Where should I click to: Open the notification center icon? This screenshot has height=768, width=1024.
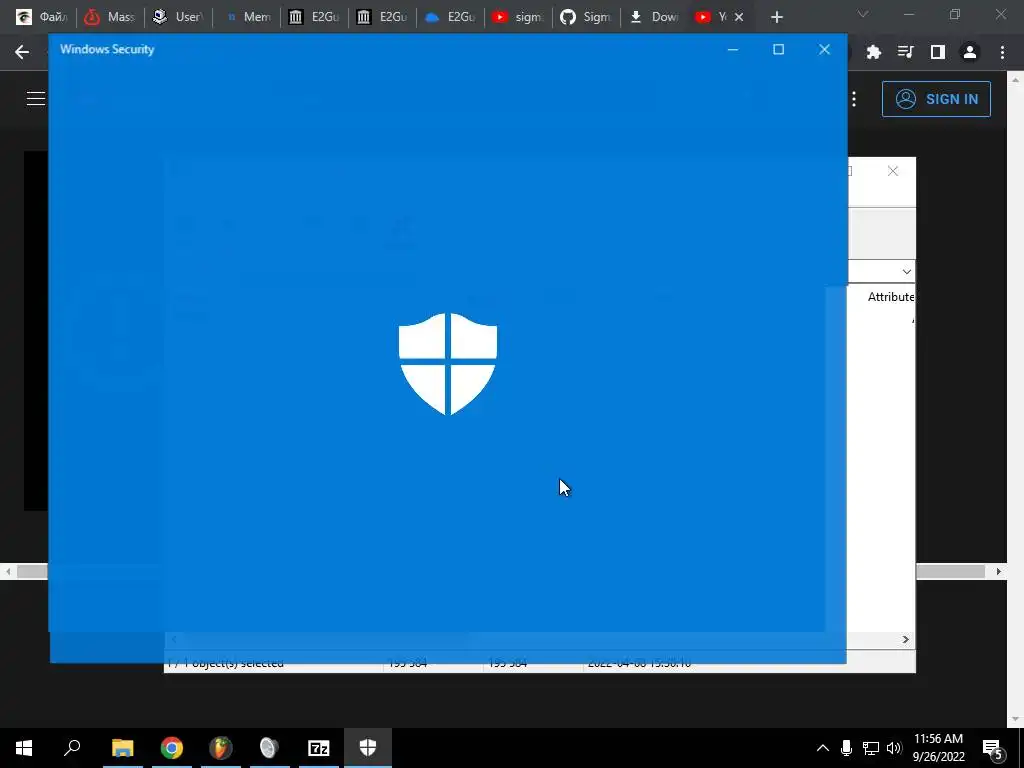(x=993, y=749)
